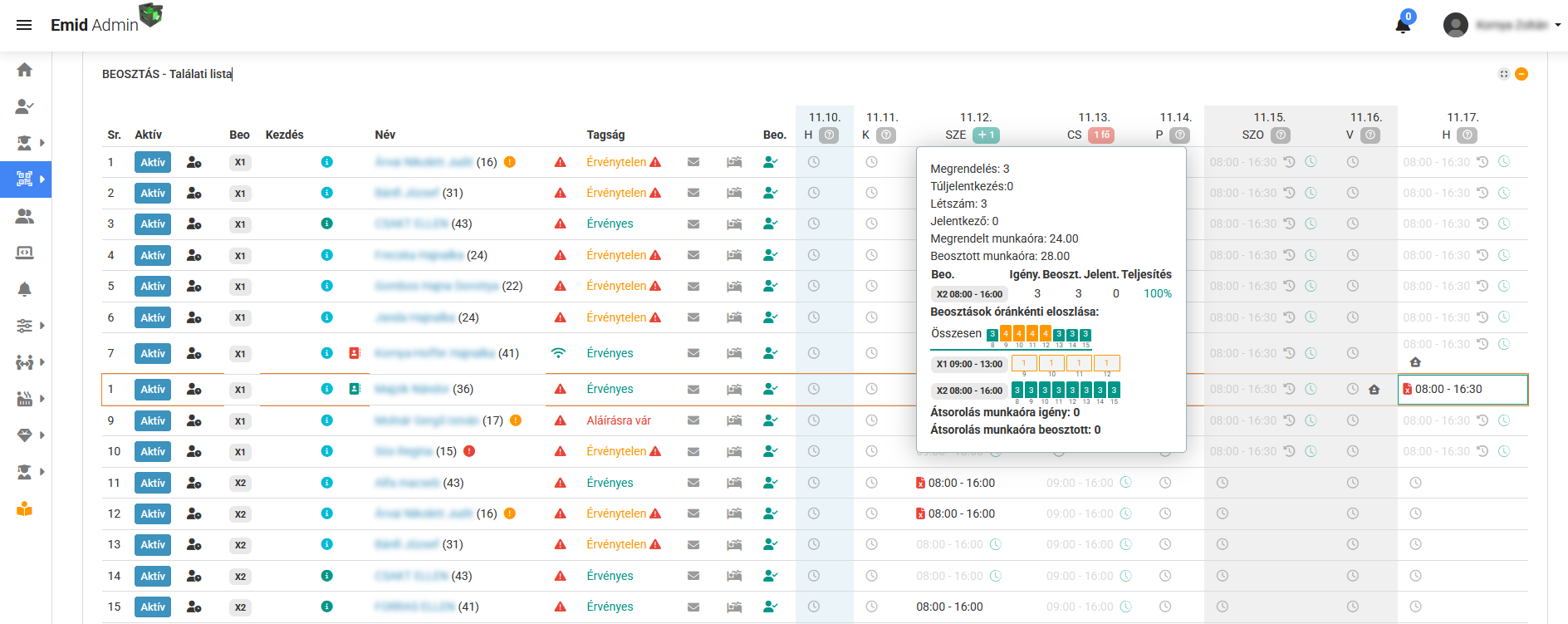
Task: Toggle the Aktív status in row 4
Action: (153, 256)
